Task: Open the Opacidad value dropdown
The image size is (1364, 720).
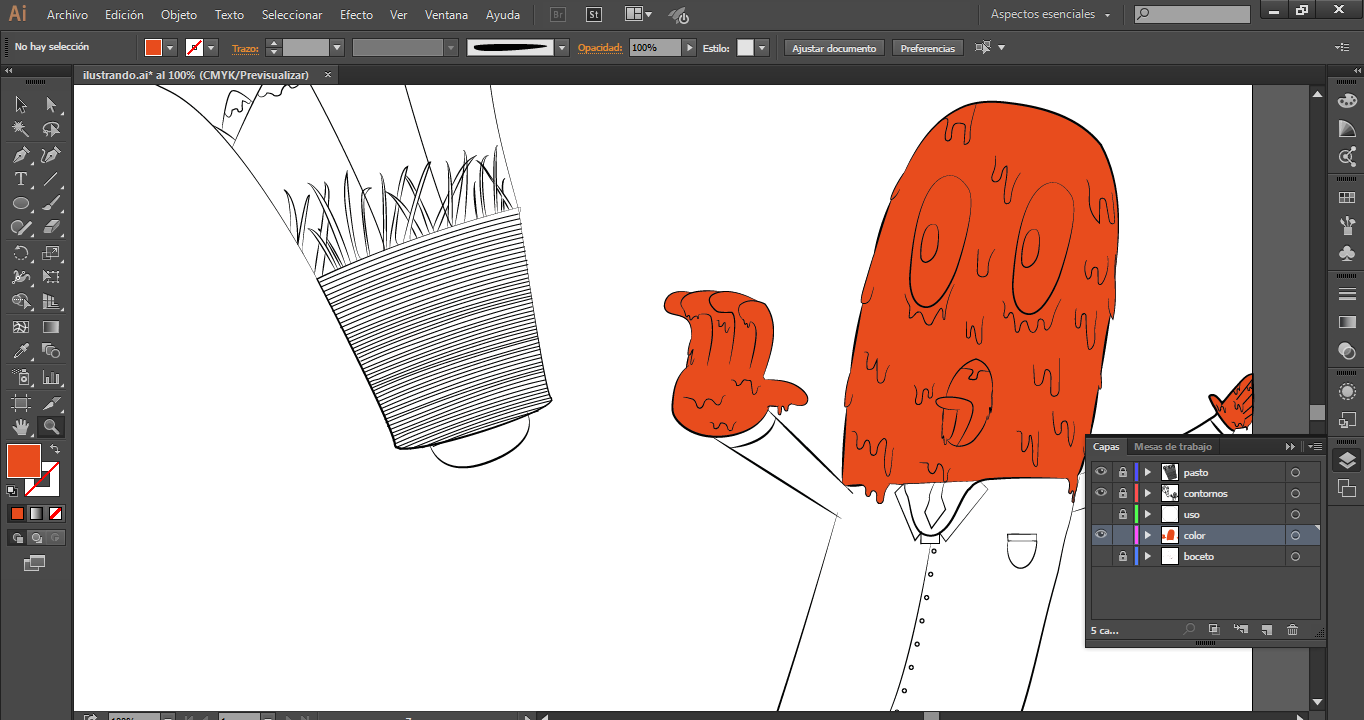Action: [689, 48]
